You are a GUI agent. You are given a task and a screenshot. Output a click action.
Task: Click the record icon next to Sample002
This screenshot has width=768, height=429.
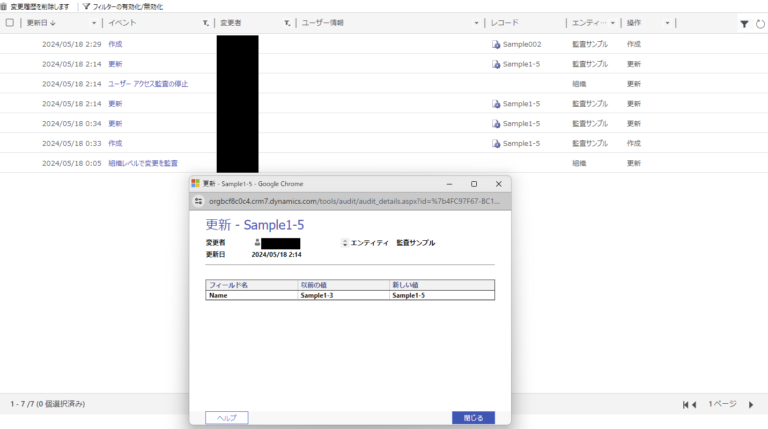(x=496, y=44)
